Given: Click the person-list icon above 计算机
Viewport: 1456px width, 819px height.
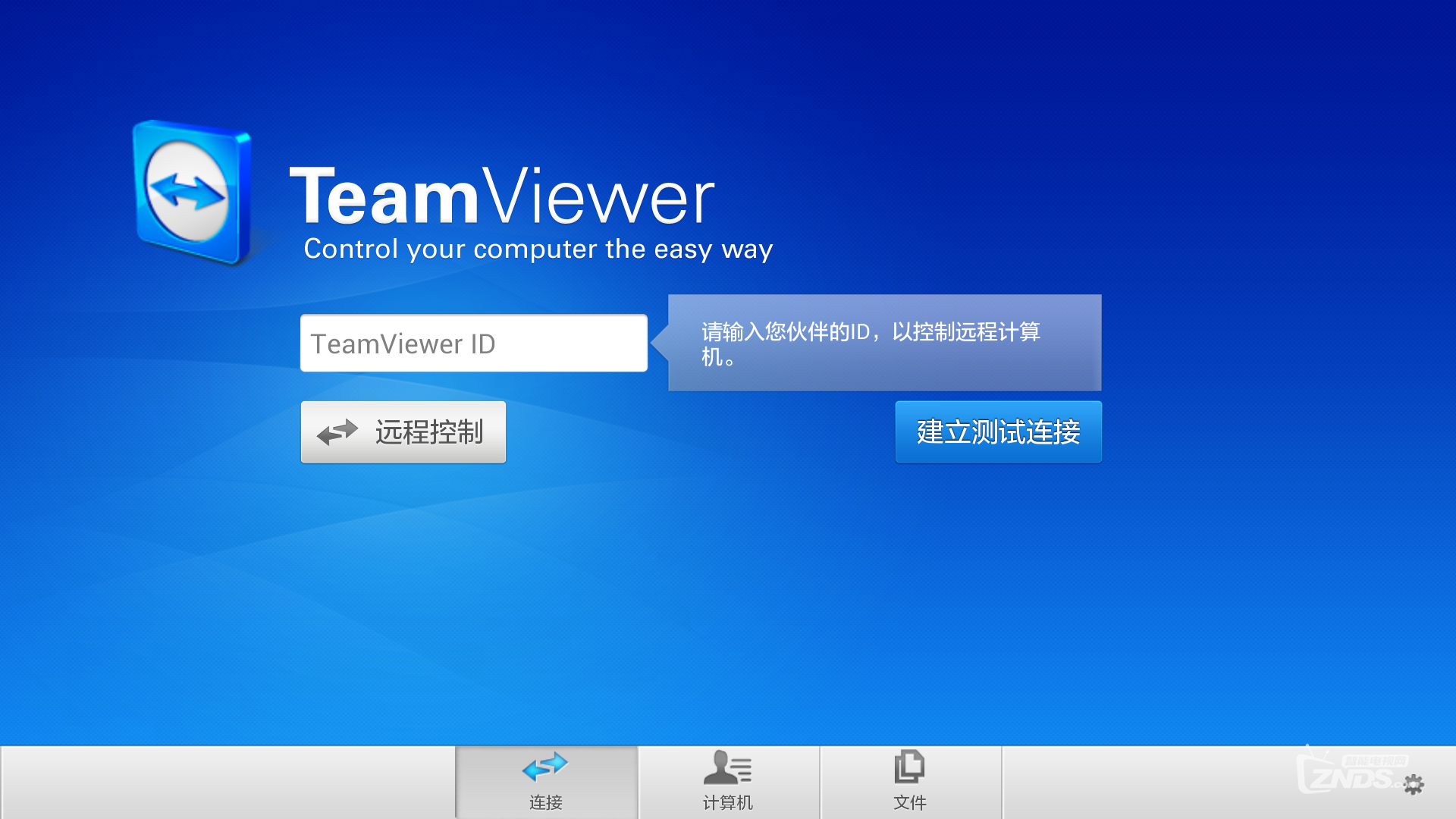Looking at the screenshot, I should 727,767.
